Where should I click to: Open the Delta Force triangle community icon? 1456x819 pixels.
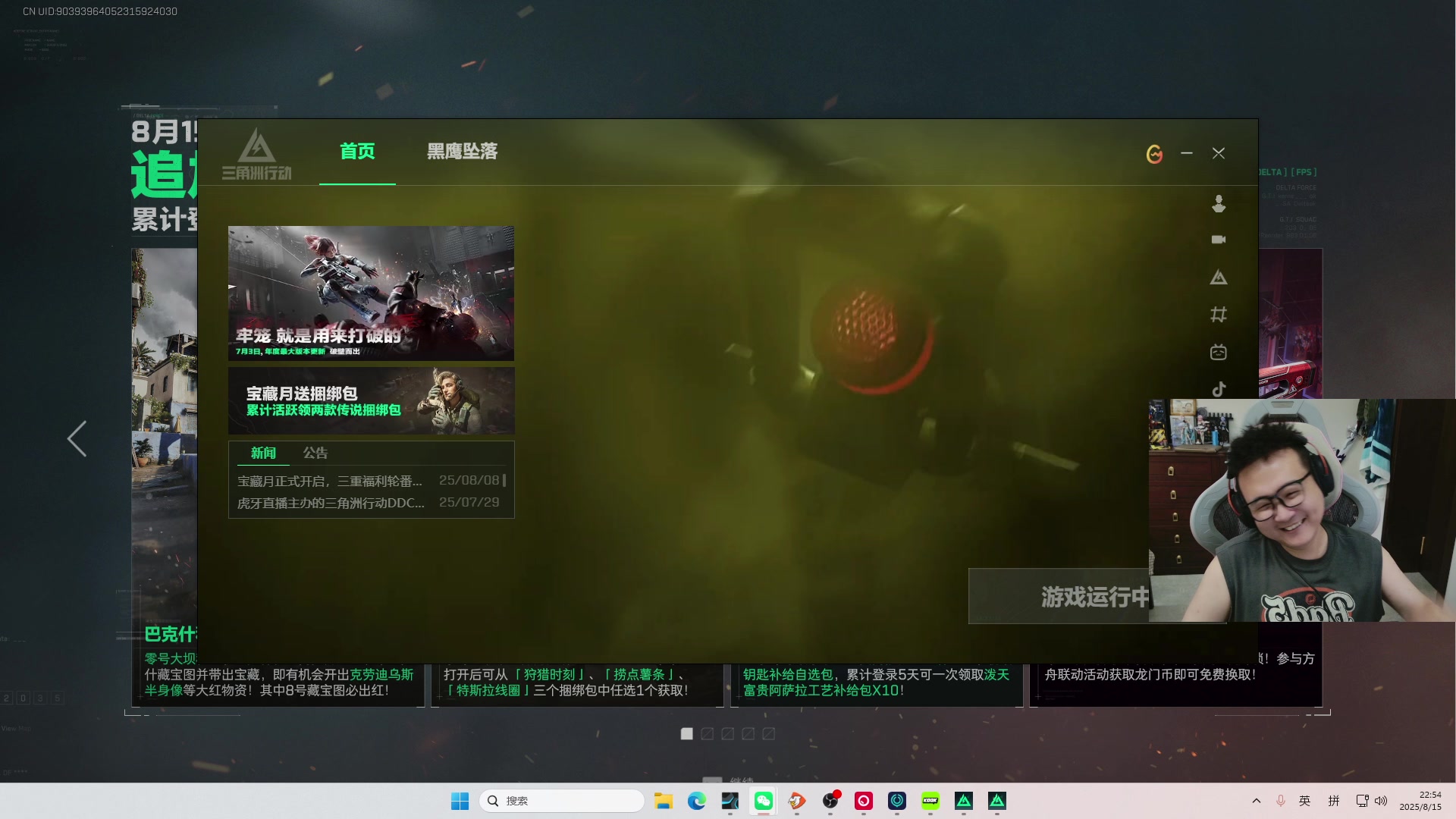(1219, 278)
